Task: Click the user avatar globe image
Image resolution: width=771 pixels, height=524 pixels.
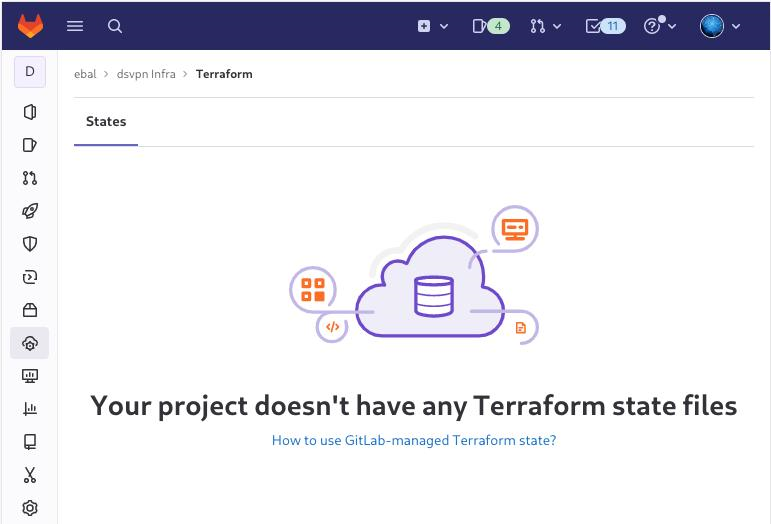Action: click(712, 26)
